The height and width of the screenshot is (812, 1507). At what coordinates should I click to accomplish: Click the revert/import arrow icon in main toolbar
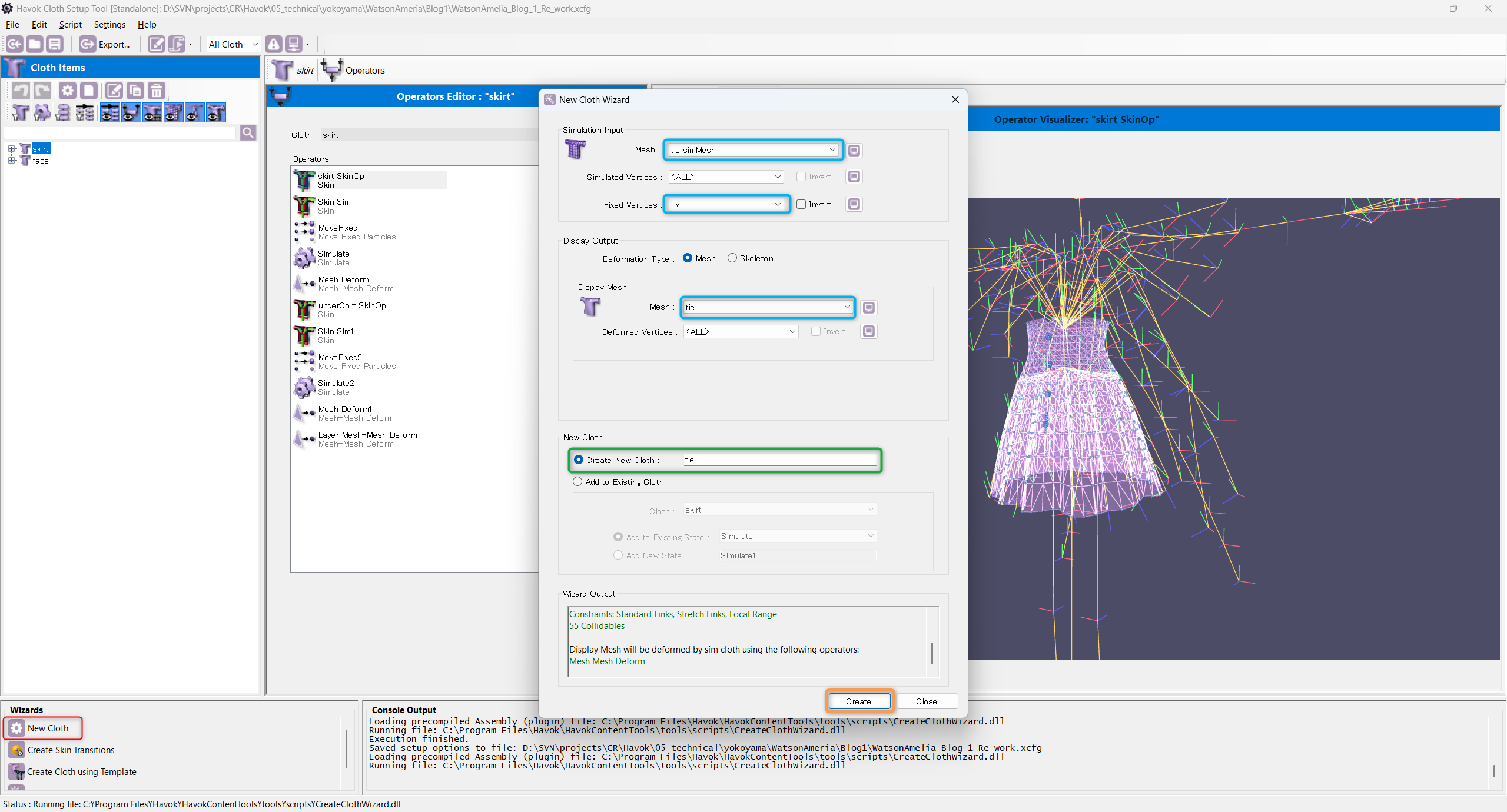15,44
